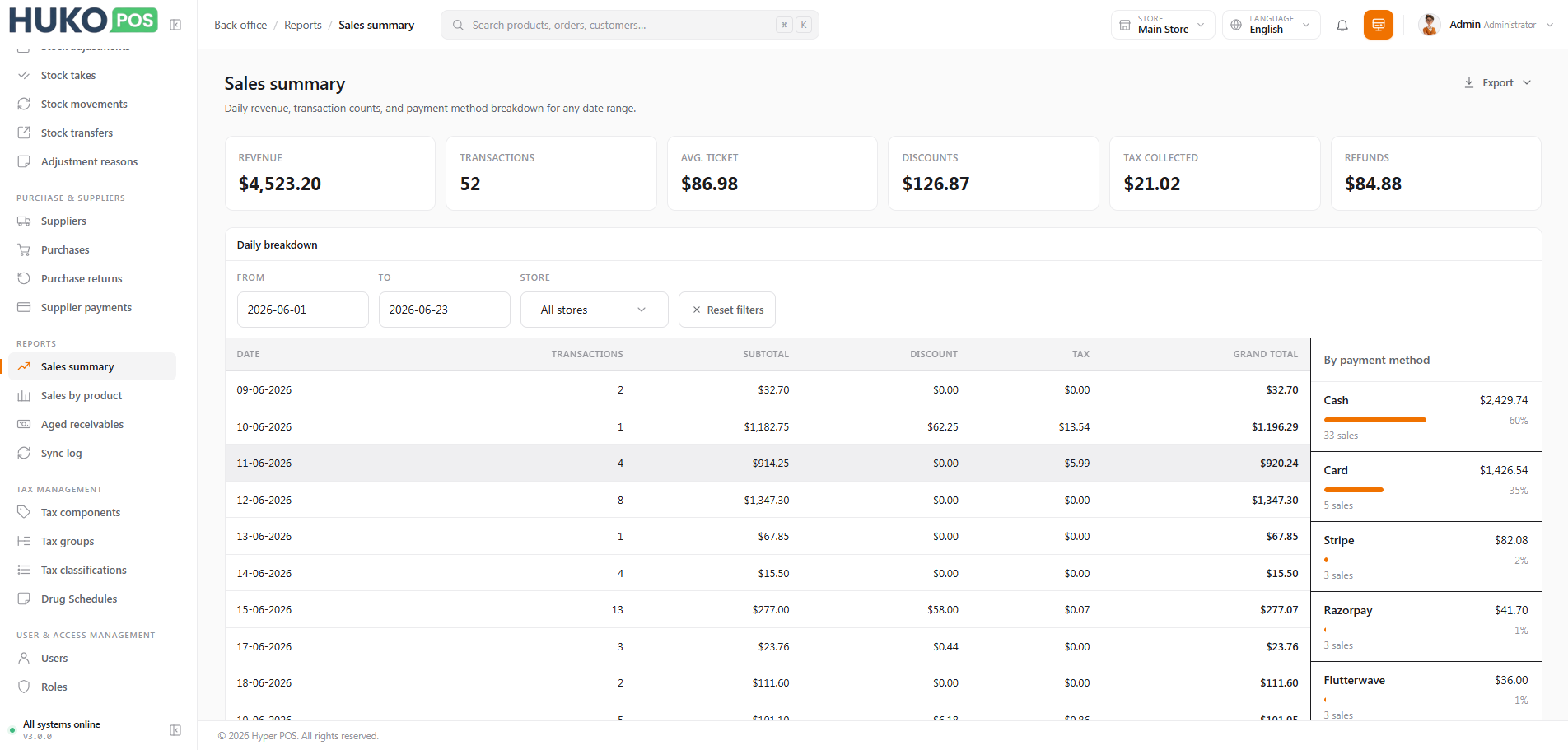Toggle sidebar with bottom collapse icon
The height and width of the screenshot is (750, 1568).
(175, 730)
